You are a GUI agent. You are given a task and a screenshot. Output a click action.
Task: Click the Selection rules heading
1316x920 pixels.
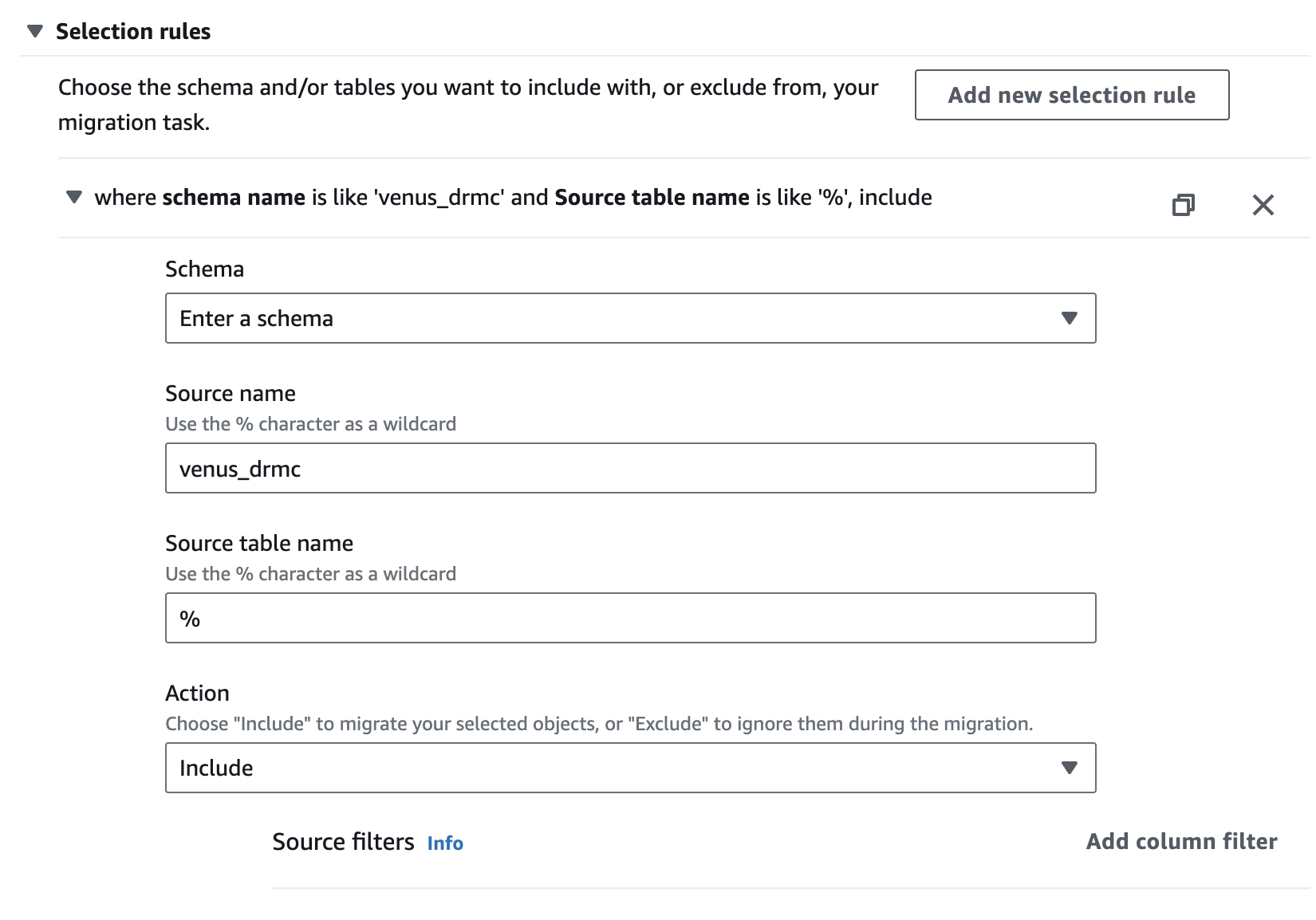pyautogui.click(x=133, y=31)
